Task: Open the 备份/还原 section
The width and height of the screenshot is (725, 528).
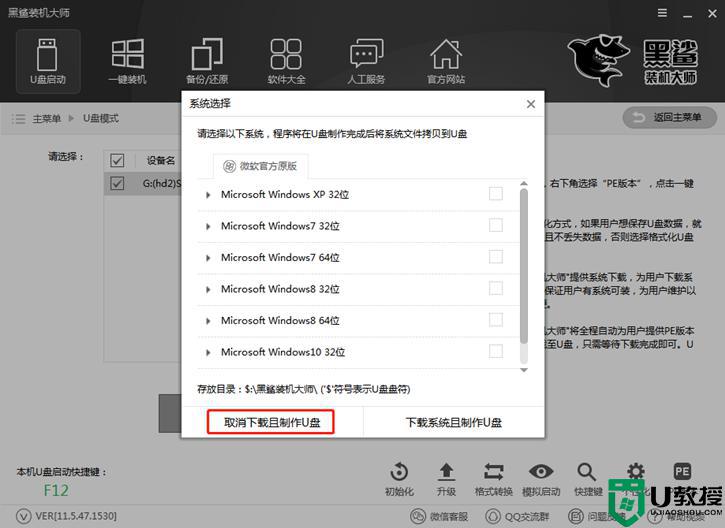Action: coord(207,61)
